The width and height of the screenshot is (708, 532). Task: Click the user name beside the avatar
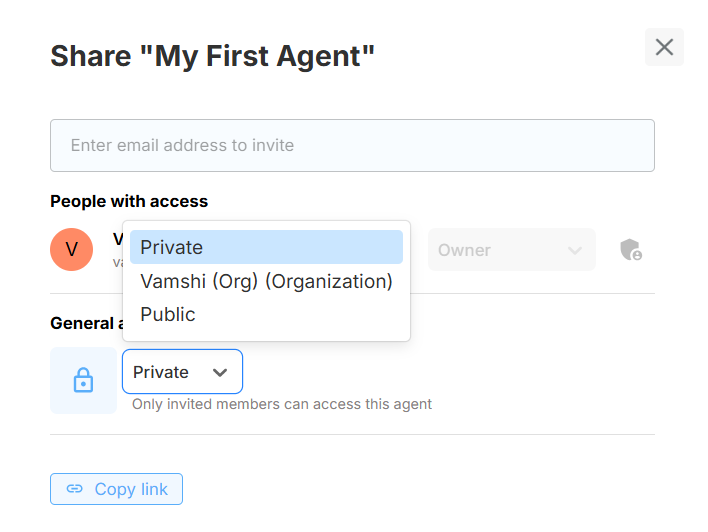point(117,239)
